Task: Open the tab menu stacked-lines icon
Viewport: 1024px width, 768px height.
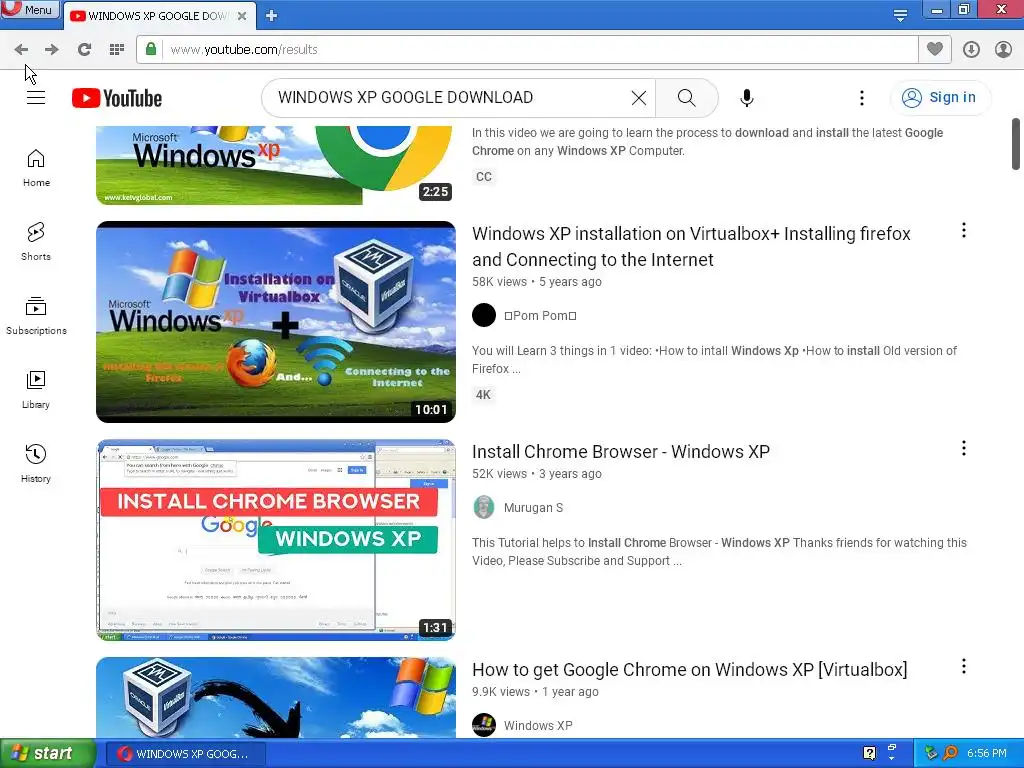Action: [x=900, y=15]
